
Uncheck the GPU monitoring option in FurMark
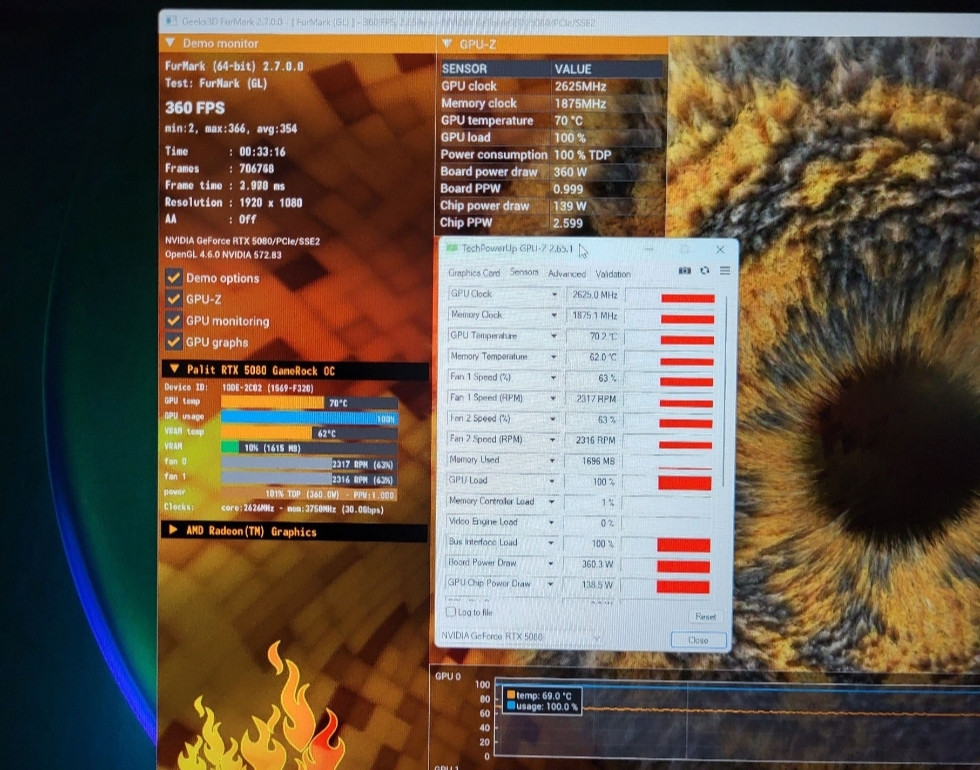click(173, 320)
